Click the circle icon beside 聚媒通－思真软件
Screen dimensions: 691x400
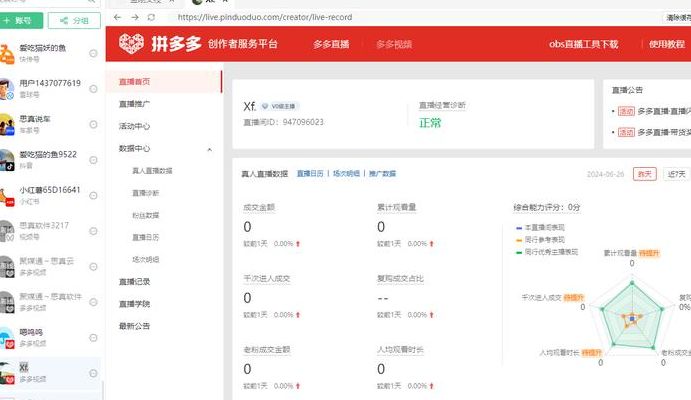tap(93, 302)
